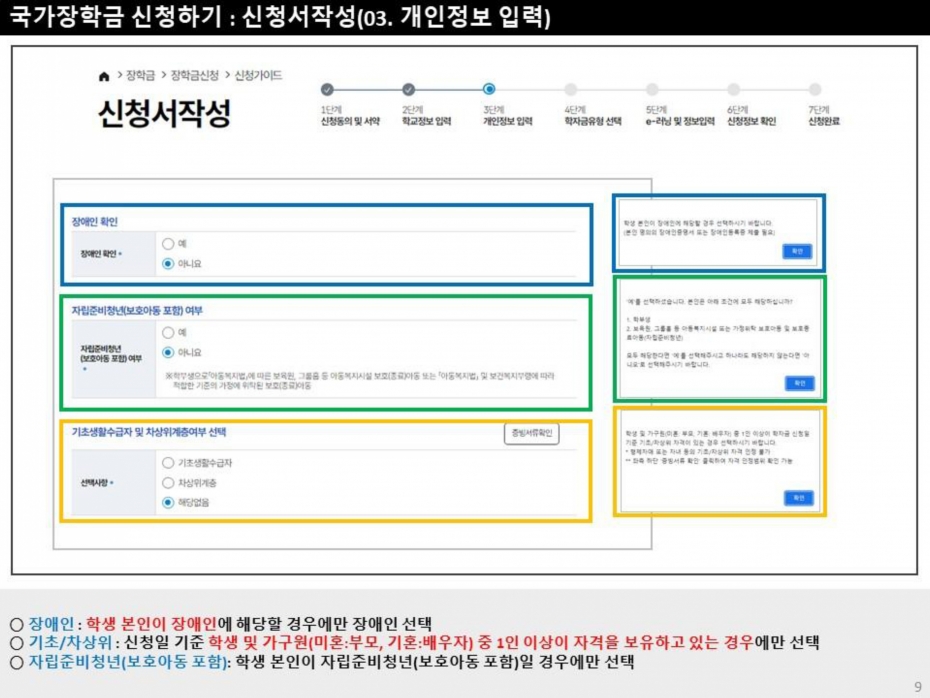Click the step 6 circle for 신청정보 확인
The image size is (930, 698).
click(x=733, y=90)
